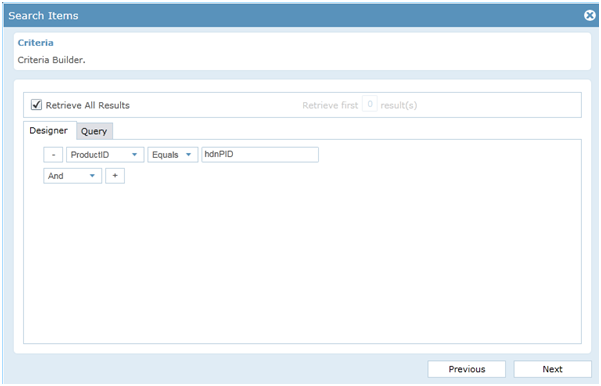
Task: Open the Equals operator dropdown
Action: click(172, 155)
